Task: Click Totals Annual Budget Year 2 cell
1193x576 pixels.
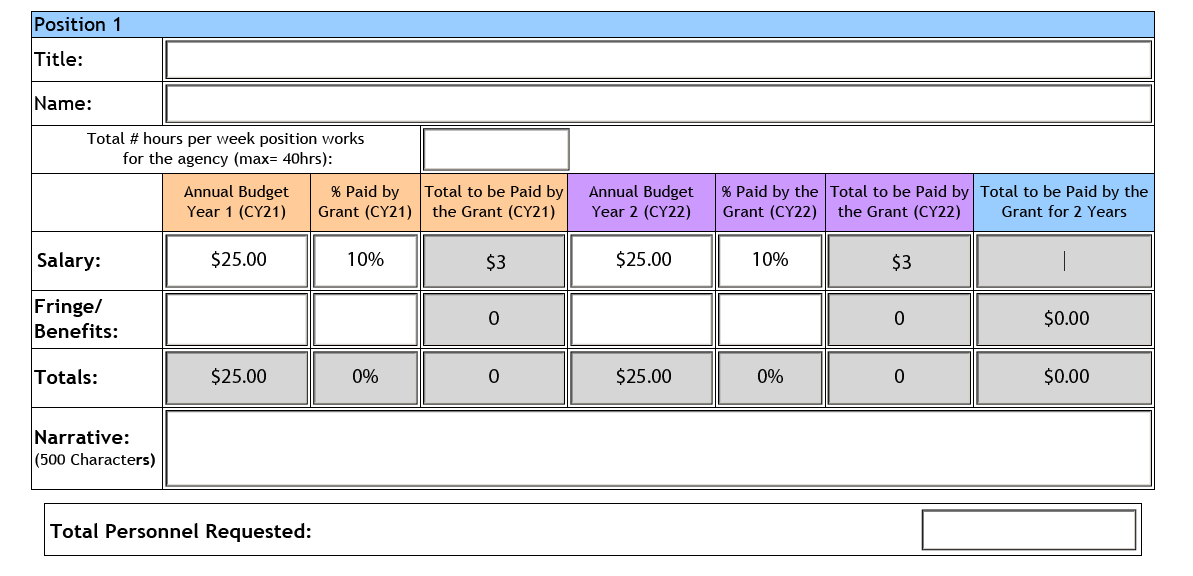Action: pos(641,377)
